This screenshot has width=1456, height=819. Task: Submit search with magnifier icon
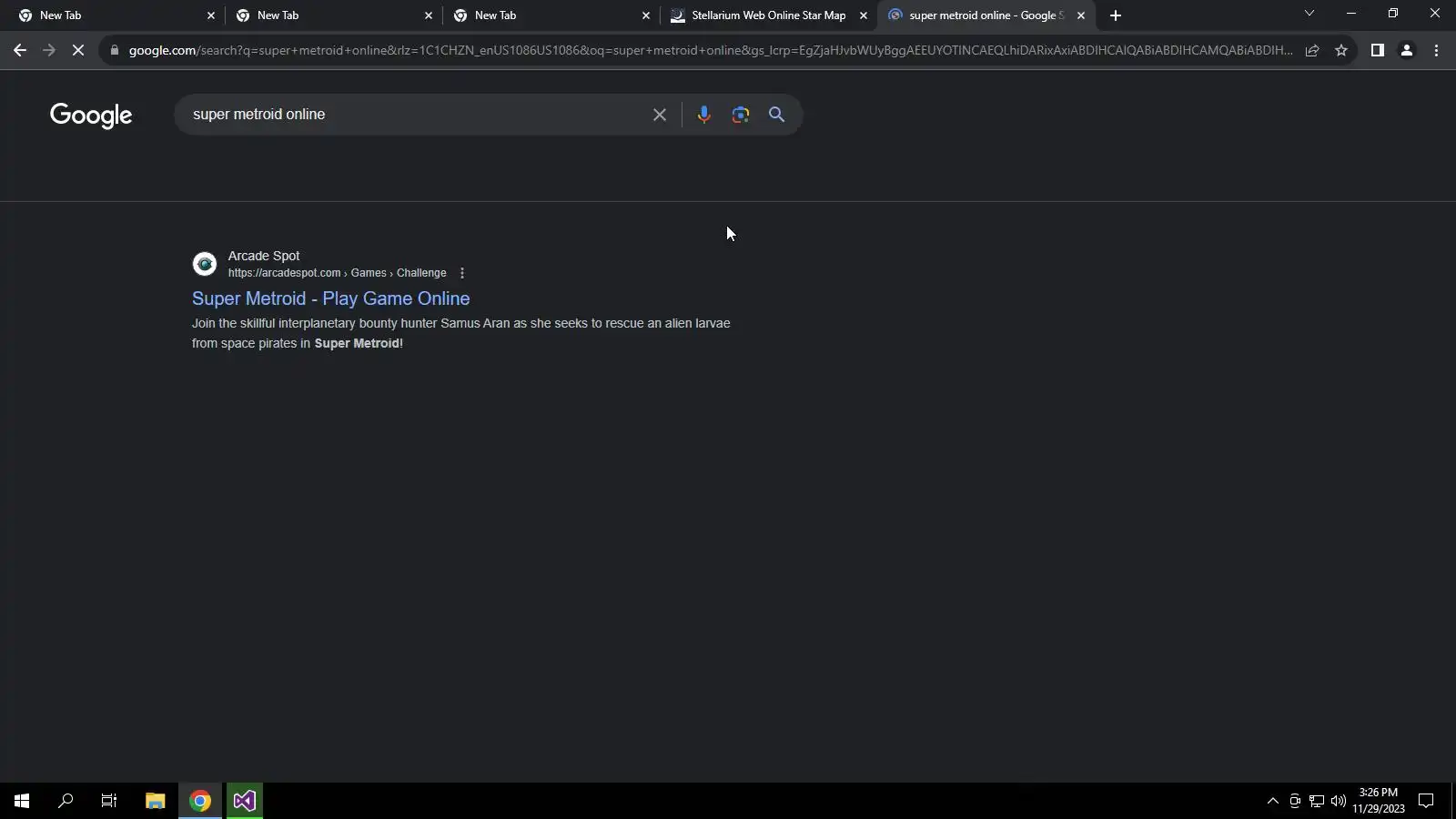(x=776, y=115)
